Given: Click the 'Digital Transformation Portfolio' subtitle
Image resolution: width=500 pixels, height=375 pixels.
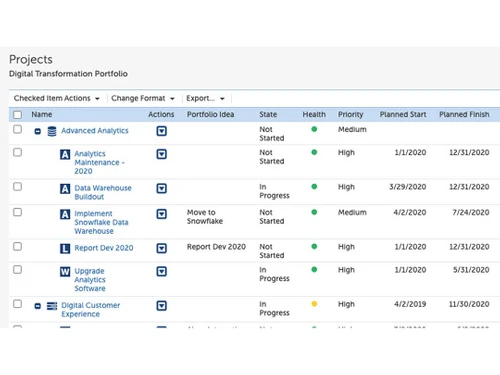Looking at the screenshot, I should click(68, 74).
